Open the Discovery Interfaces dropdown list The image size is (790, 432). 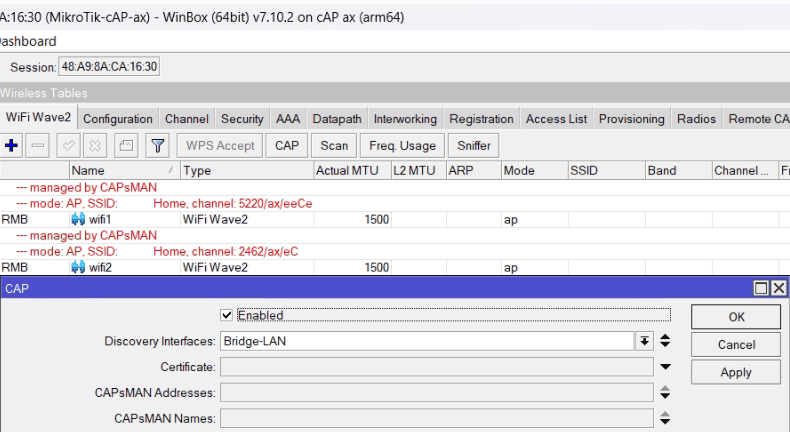[644, 341]
